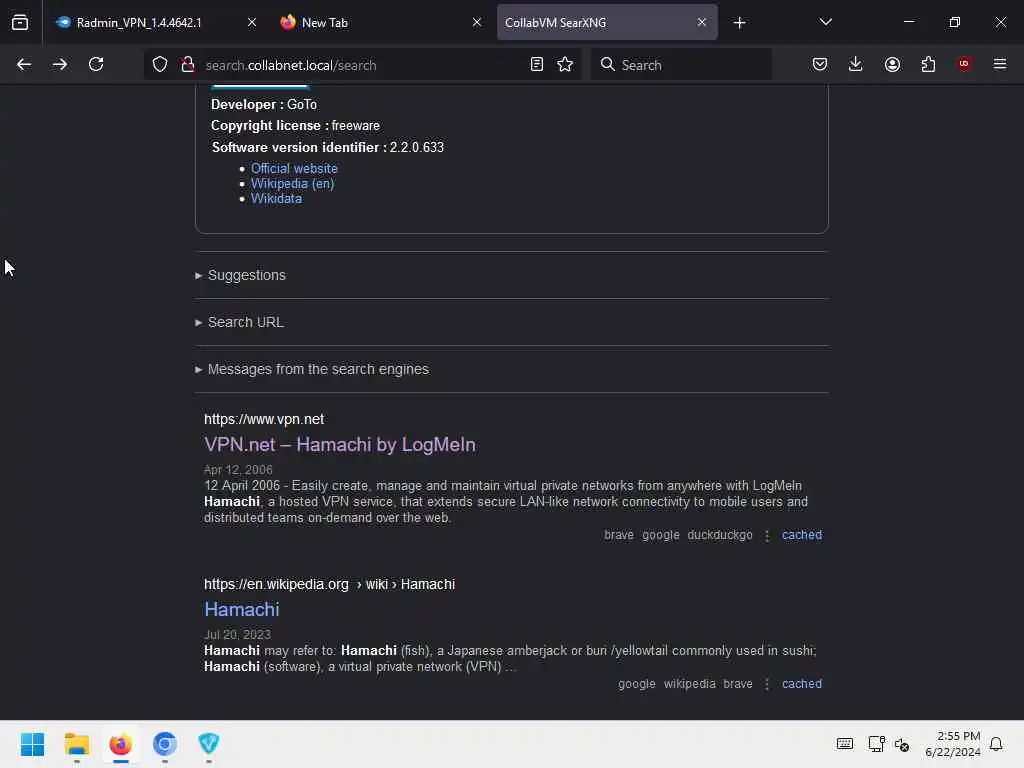Viewport: 1024px width, 768px height.
Task: Open the notification bell
Action: pos(996,744)
